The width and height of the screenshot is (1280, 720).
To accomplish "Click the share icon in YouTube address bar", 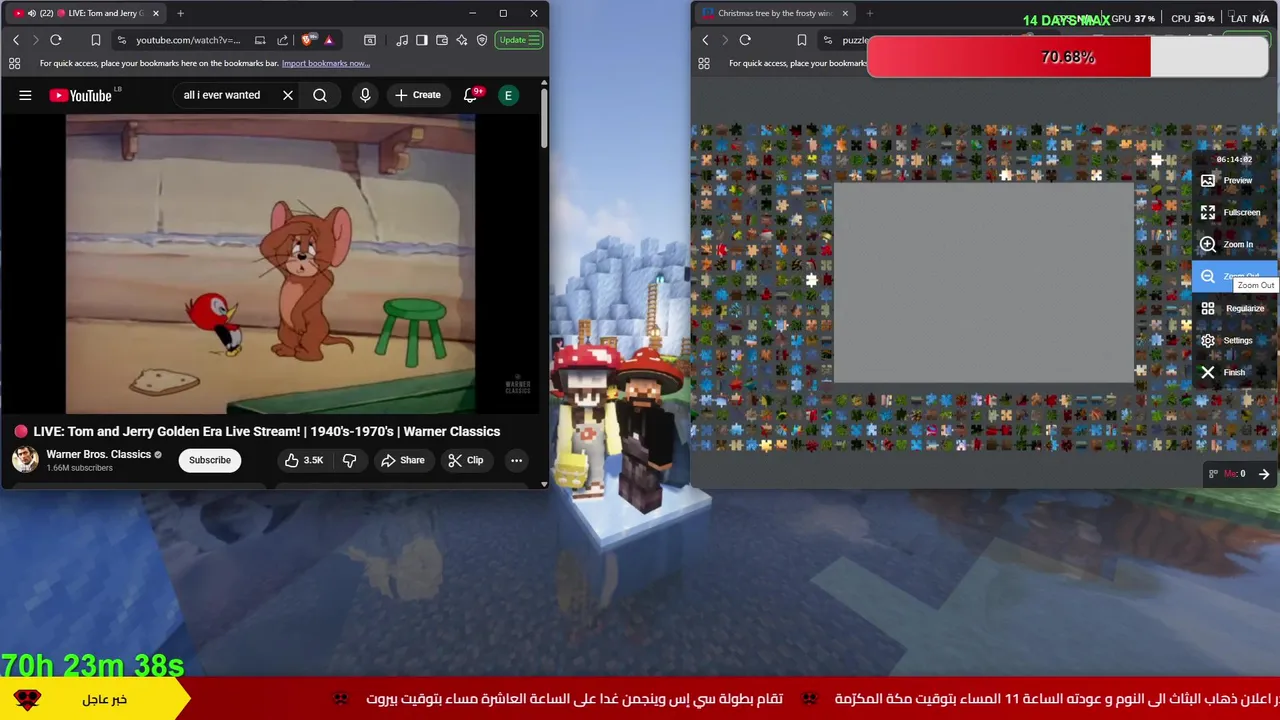I will tap(282, 40).
